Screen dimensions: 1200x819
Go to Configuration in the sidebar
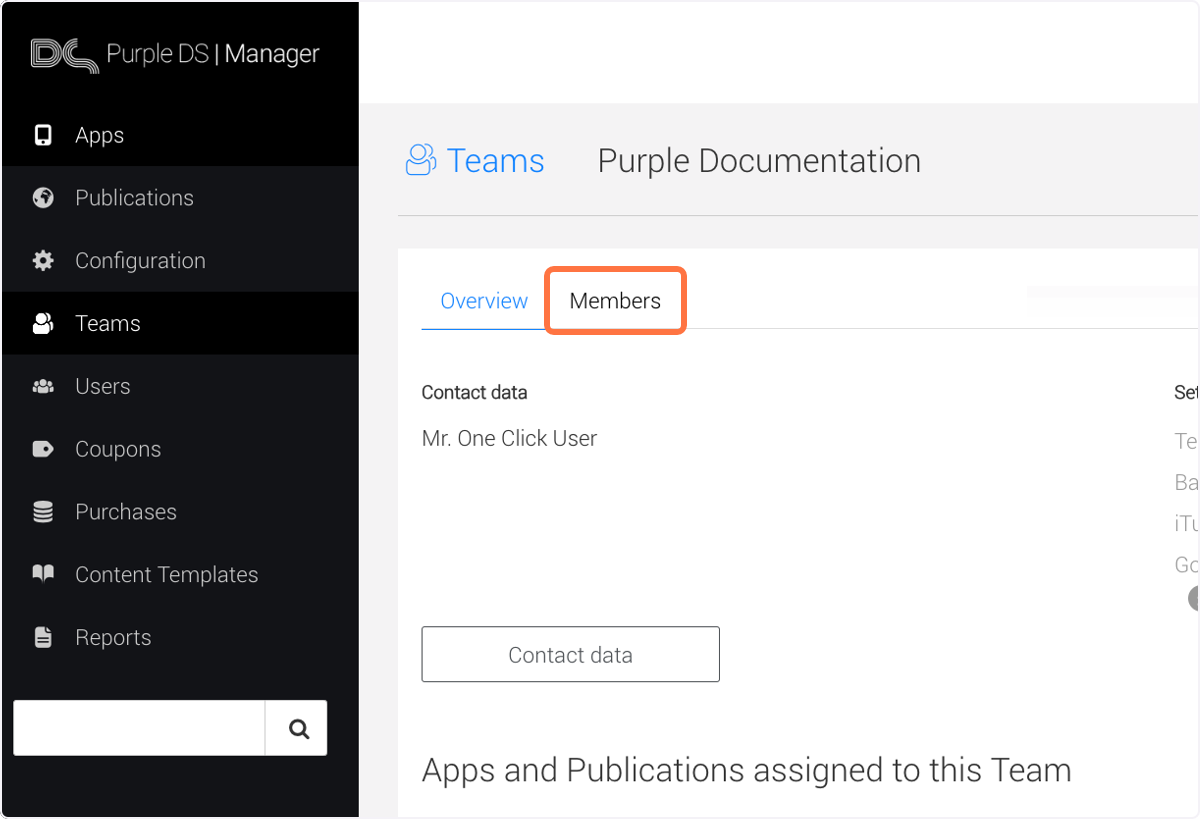pos(180,261)
